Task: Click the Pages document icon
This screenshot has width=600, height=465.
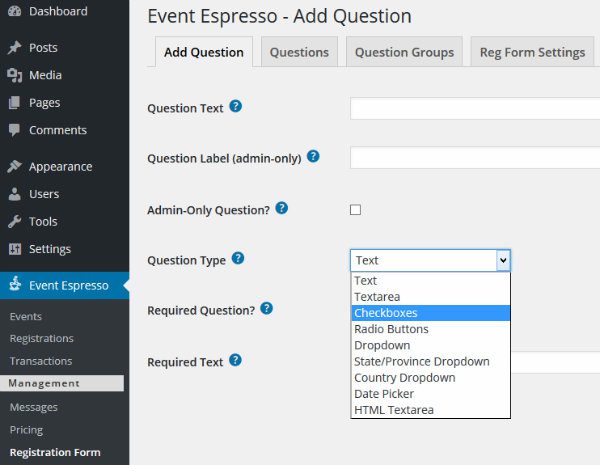Action: (14, 102)
